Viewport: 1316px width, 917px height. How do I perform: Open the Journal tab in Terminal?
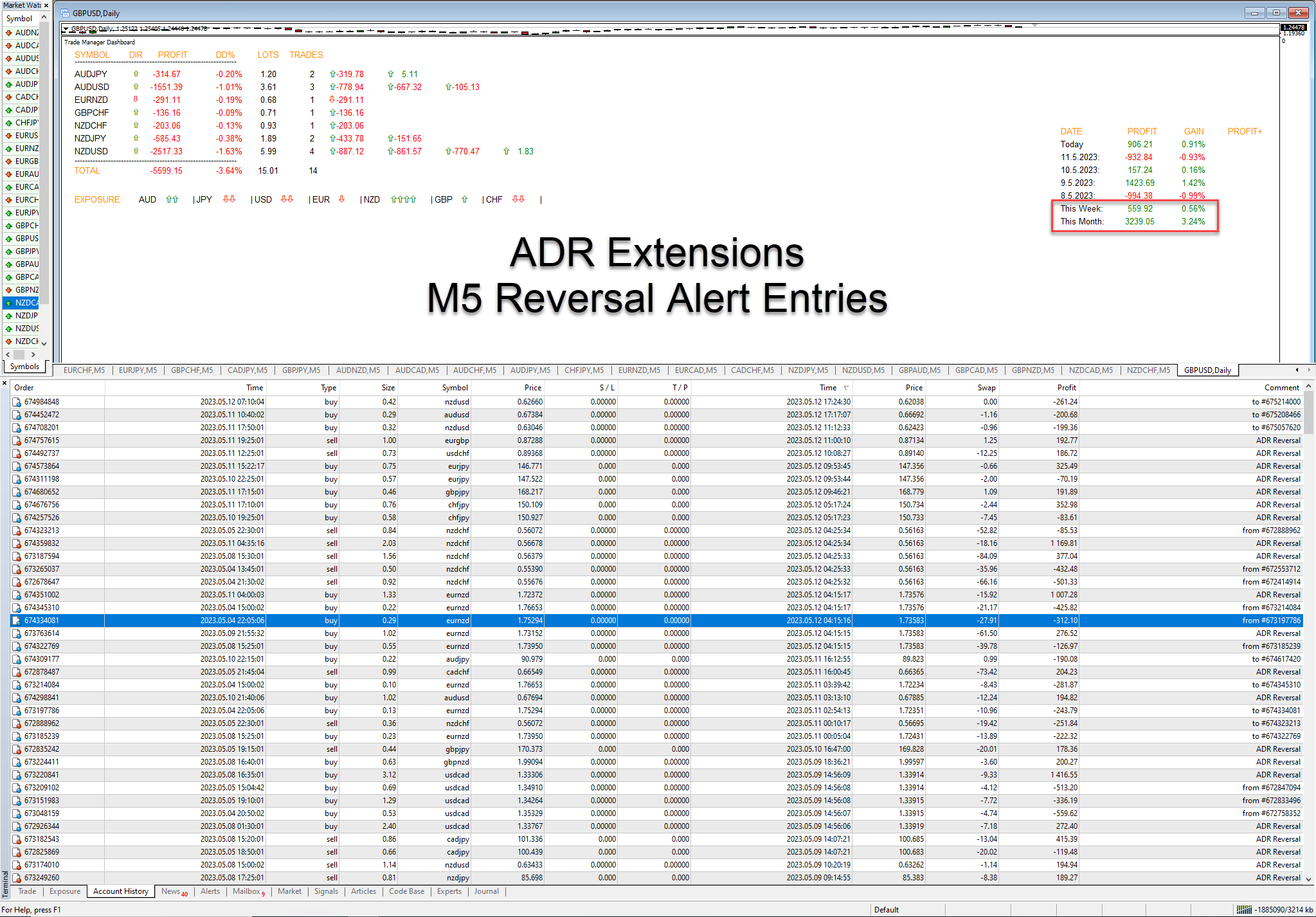click(487, 891)
